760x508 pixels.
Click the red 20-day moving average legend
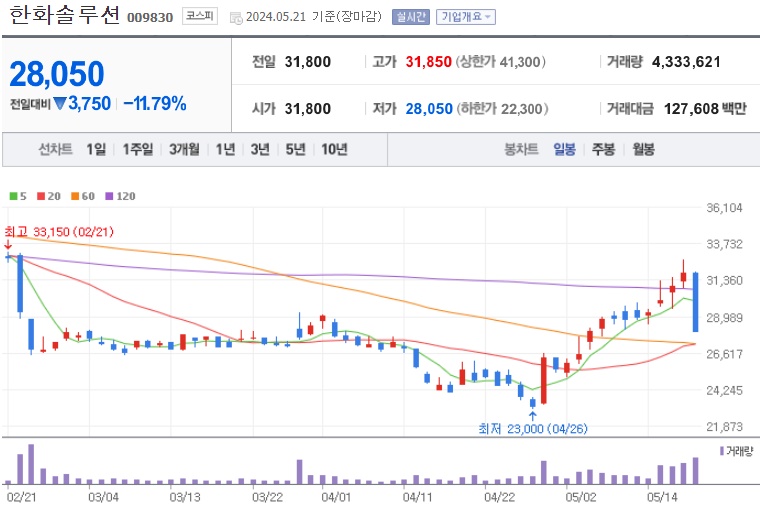point(48,196)
